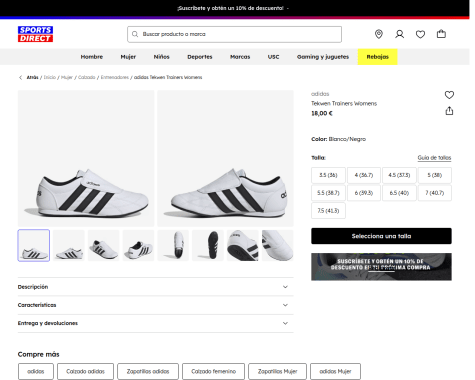The image size is (475, 380).
Task: Expand the Descripción section
Action: (155, 287)
